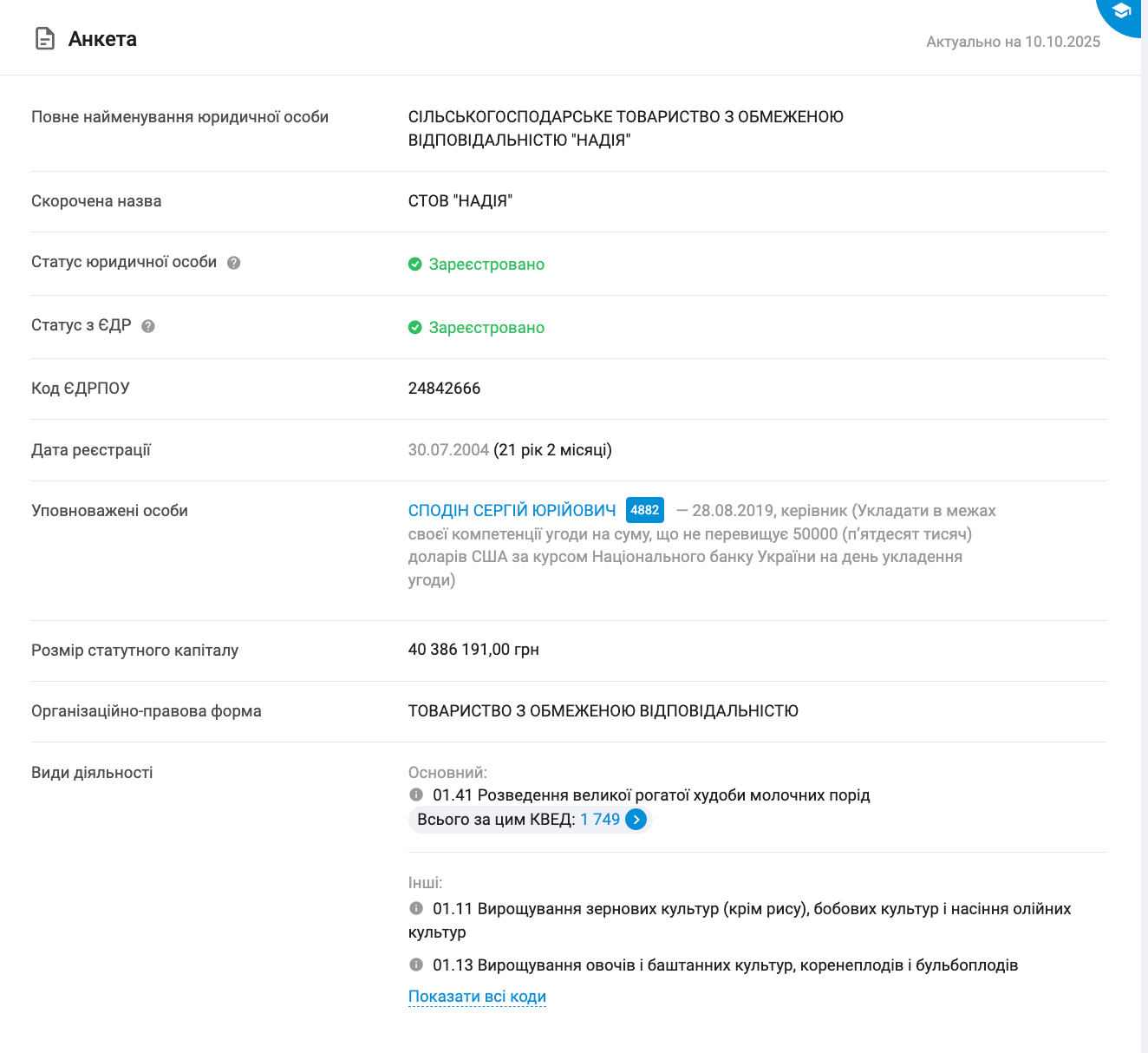
Task: Open the 1 749 KVED count link
Action: click(600, 820)
